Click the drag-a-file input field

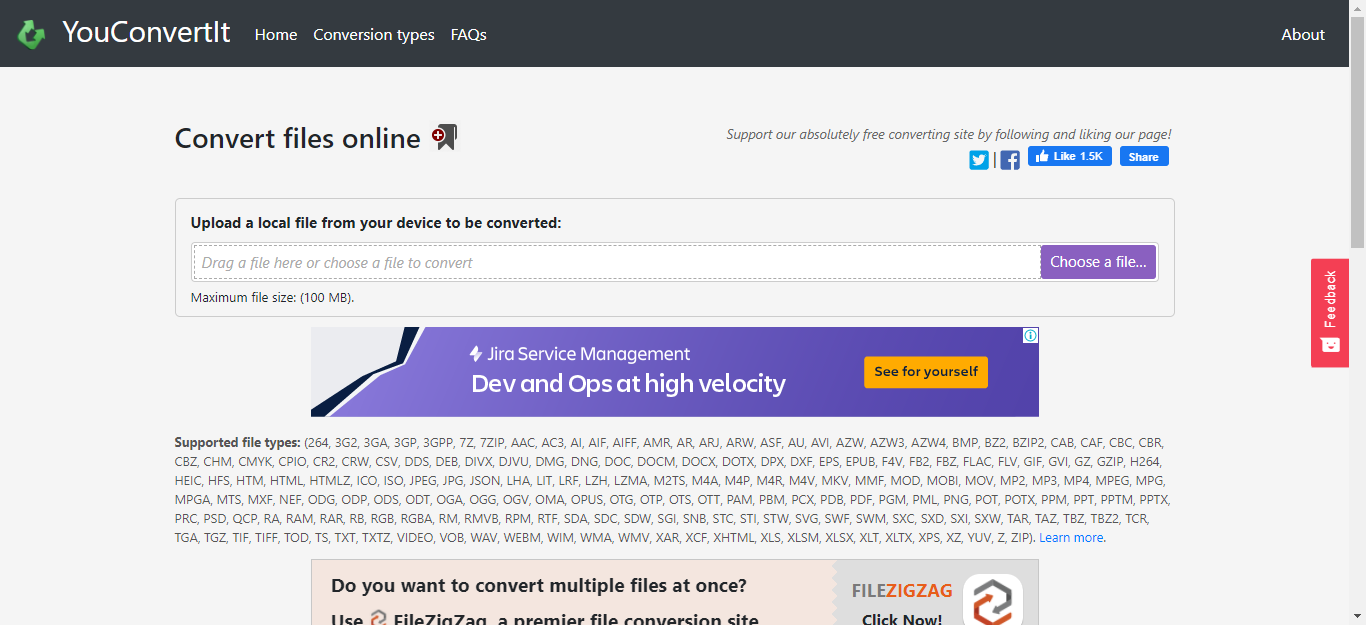[x=616, y=263]
